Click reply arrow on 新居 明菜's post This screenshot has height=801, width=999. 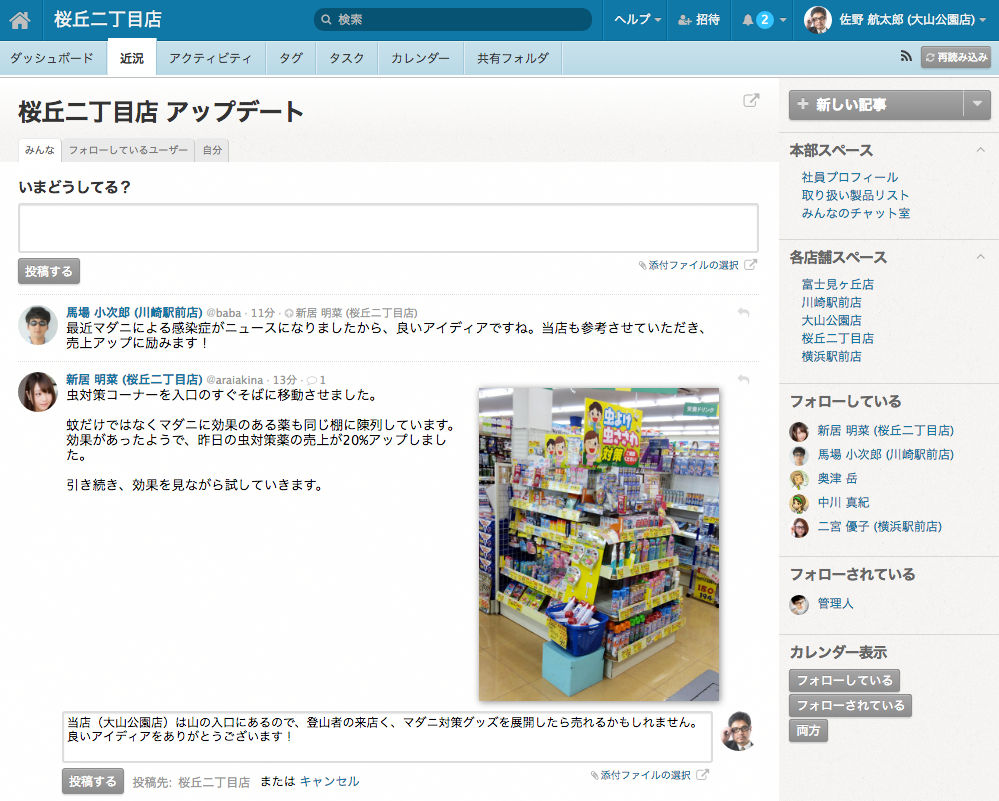[743, 380]
